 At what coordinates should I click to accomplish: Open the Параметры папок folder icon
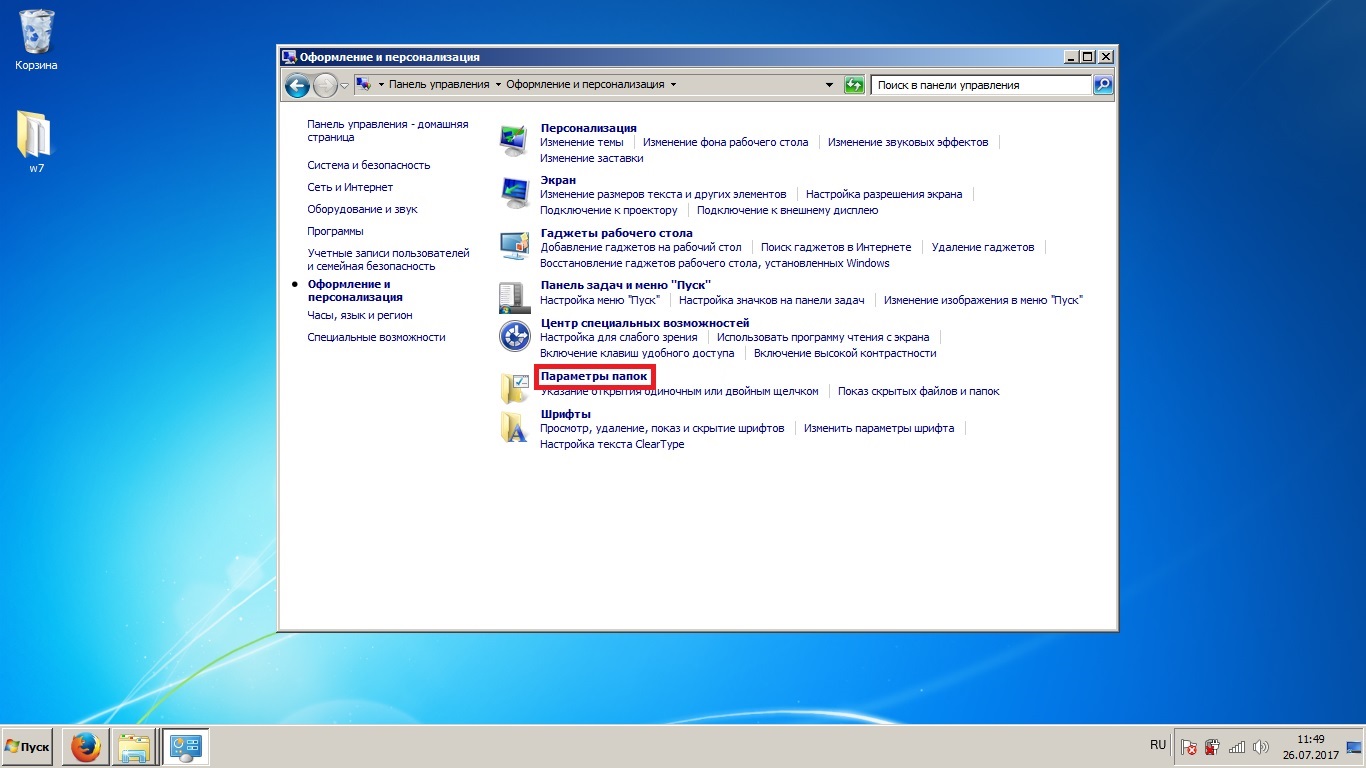click(514, 388)
